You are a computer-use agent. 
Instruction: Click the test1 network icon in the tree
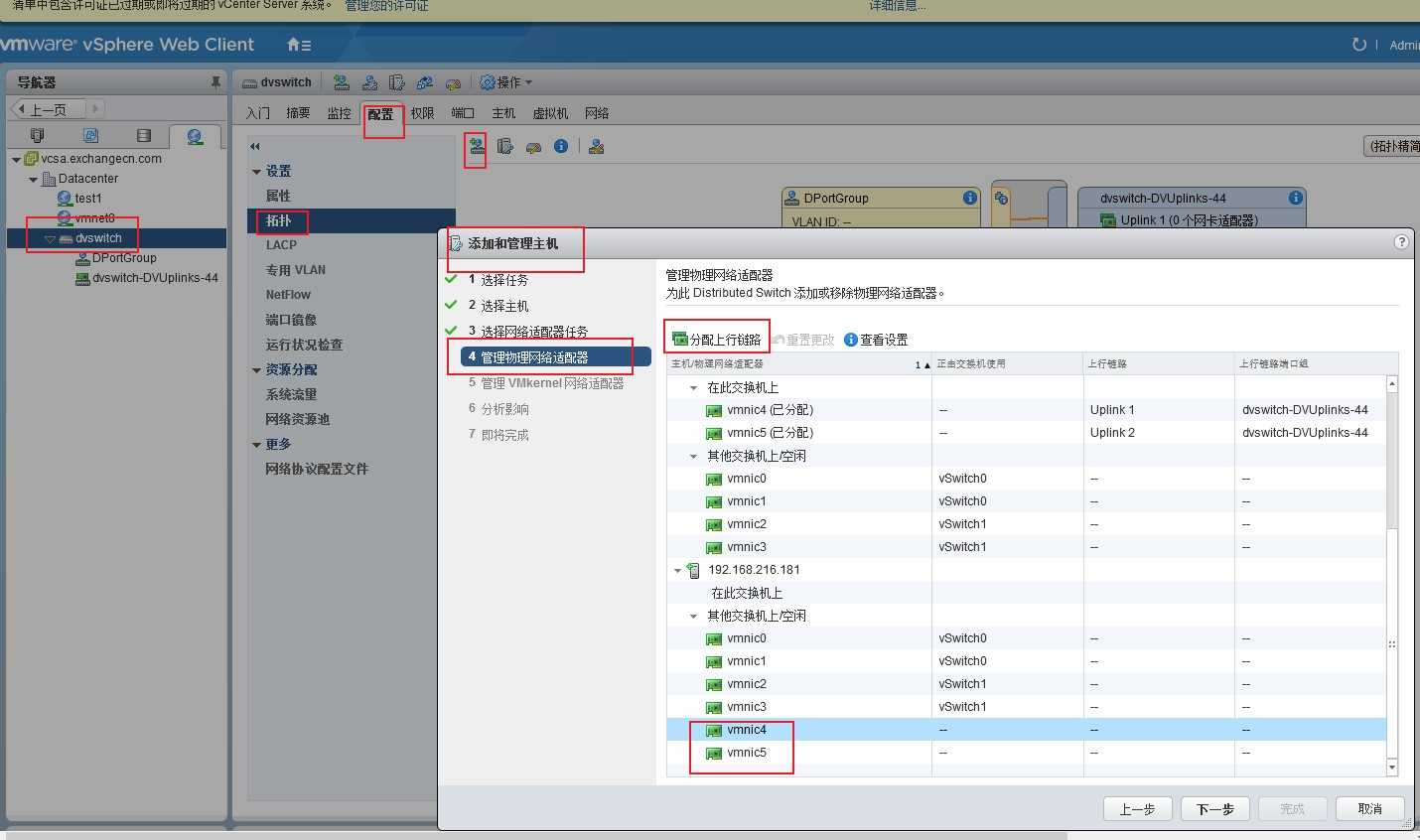tap(65, 199)
